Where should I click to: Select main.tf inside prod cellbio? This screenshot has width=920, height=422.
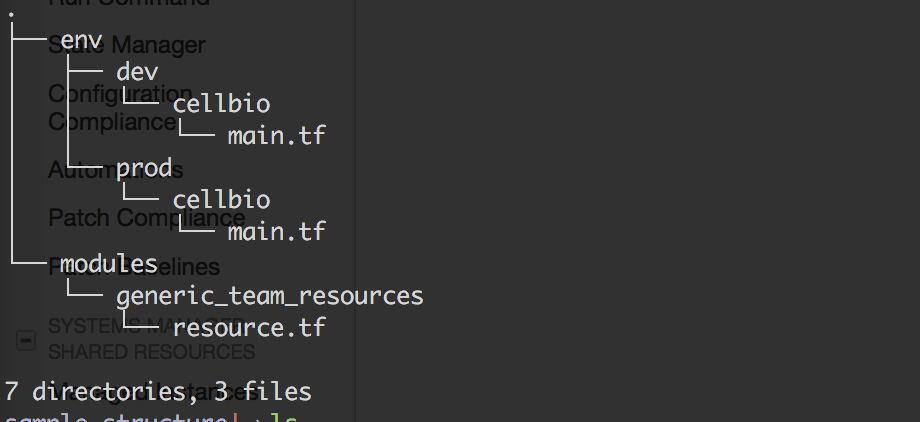click(x=276, y=232)
